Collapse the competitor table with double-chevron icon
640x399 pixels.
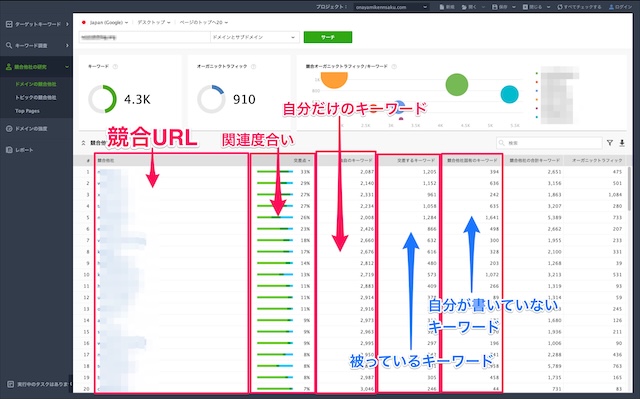83,143
